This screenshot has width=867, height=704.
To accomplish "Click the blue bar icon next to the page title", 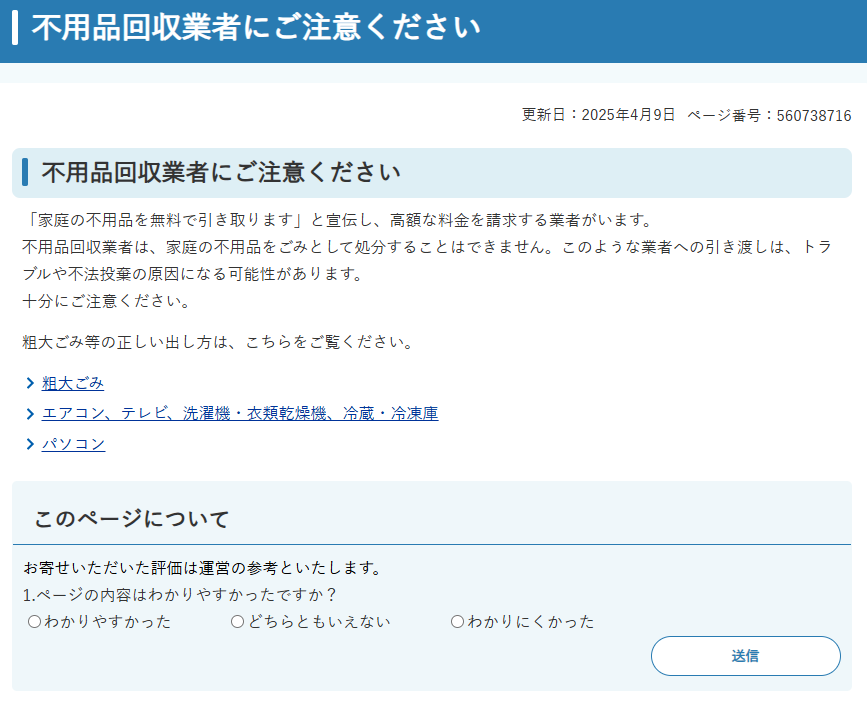I will 14,30.
